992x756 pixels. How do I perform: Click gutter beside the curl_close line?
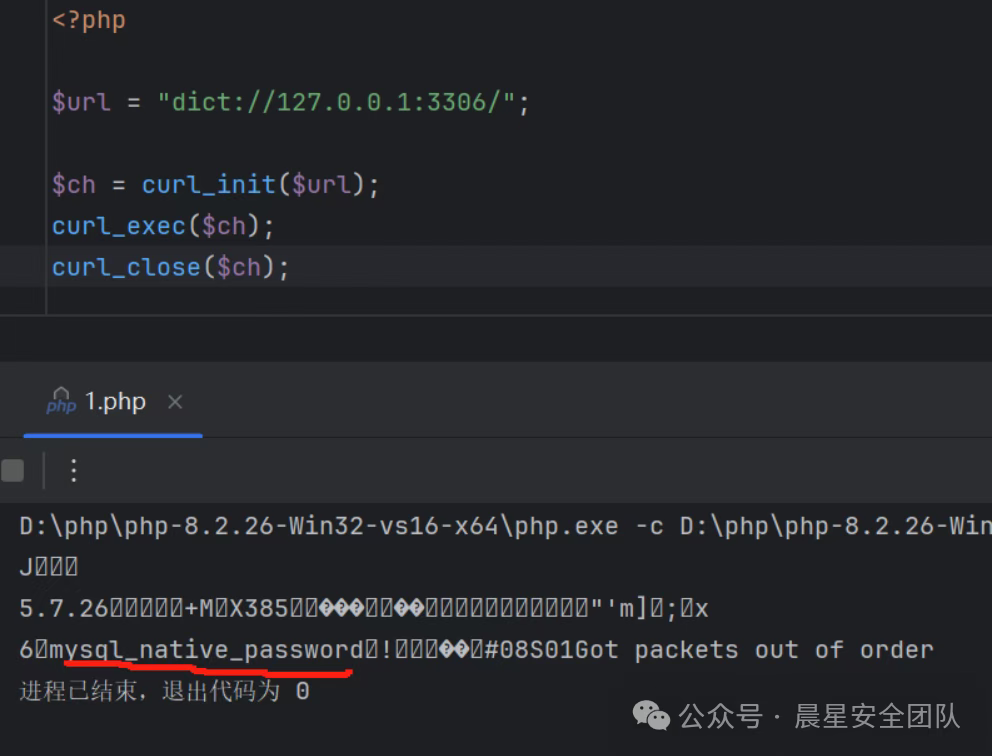click(22, 267)
